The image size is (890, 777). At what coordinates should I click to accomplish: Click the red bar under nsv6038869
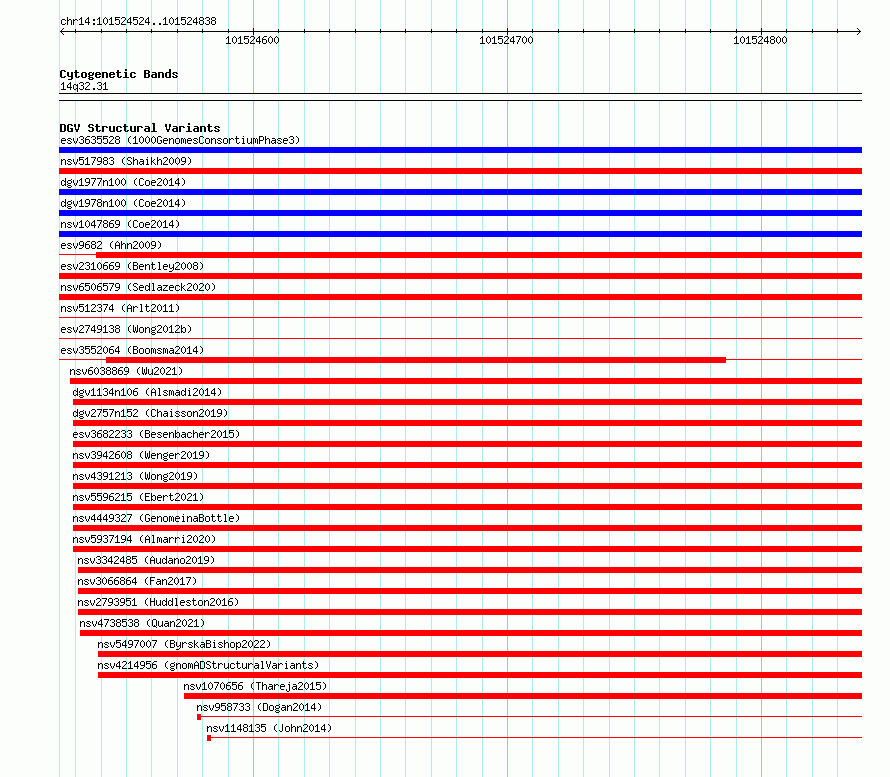click(465, 381)
